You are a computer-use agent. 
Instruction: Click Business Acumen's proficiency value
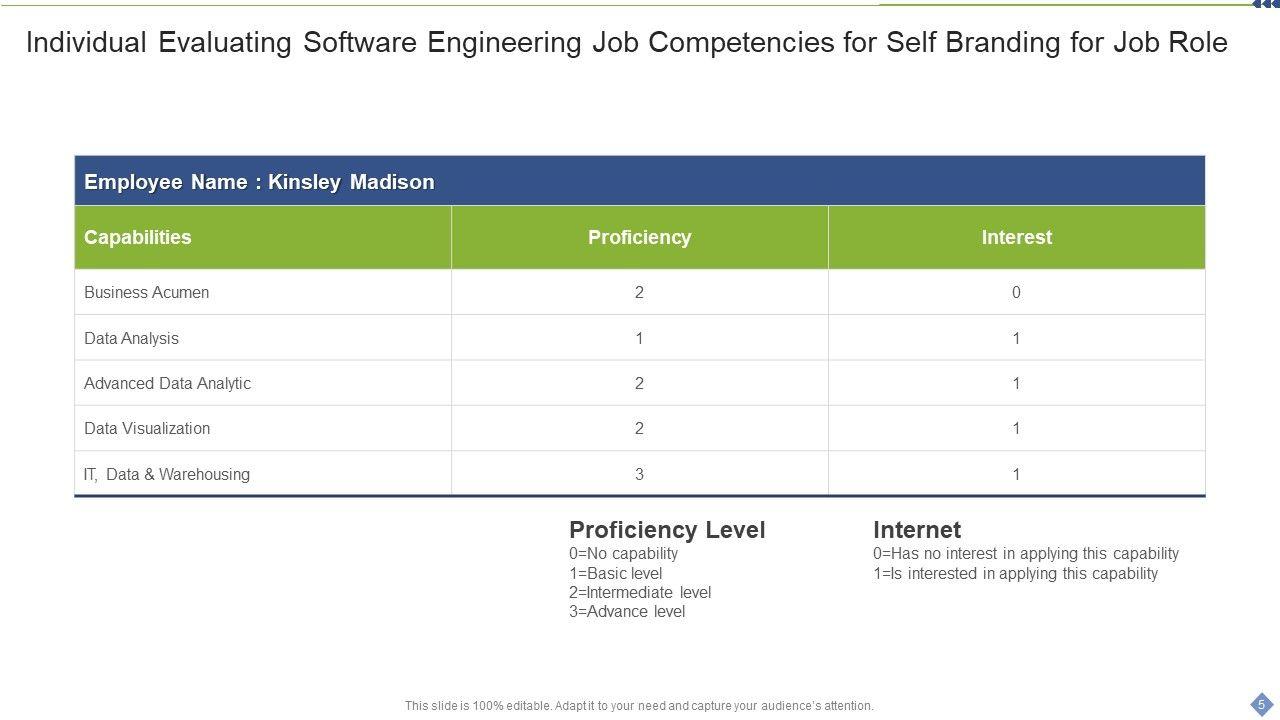(x=639, y=293)
